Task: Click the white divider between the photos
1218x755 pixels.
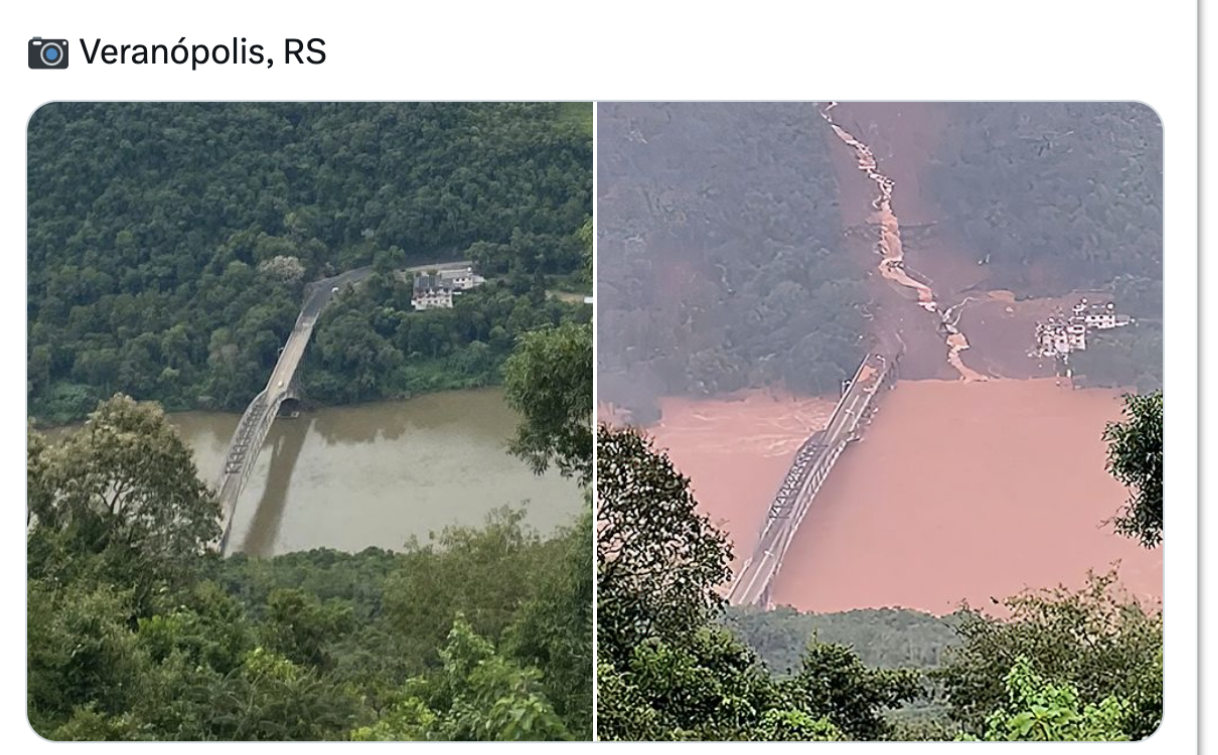Action: click(x=595, y=421)
